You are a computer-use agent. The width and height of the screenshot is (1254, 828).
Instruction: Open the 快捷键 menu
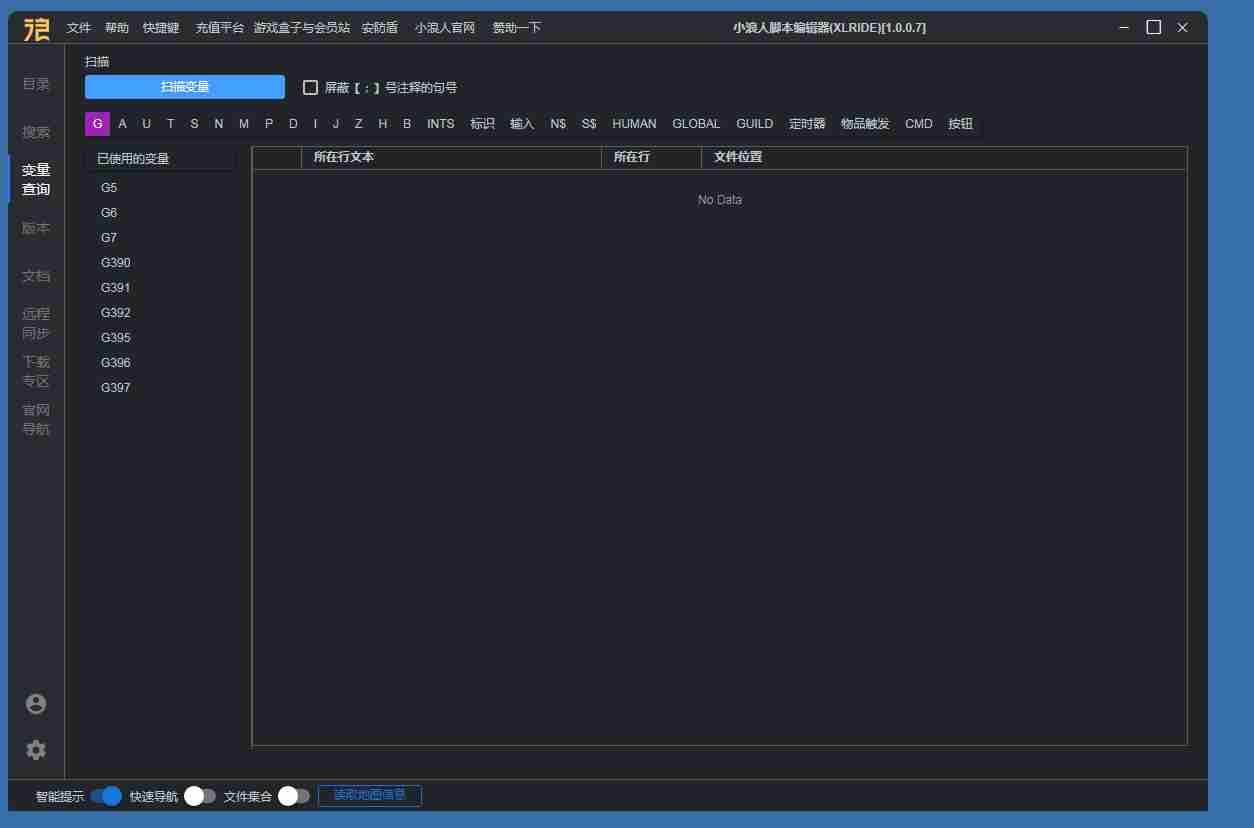pyautogui.click(x=161, y=28)
